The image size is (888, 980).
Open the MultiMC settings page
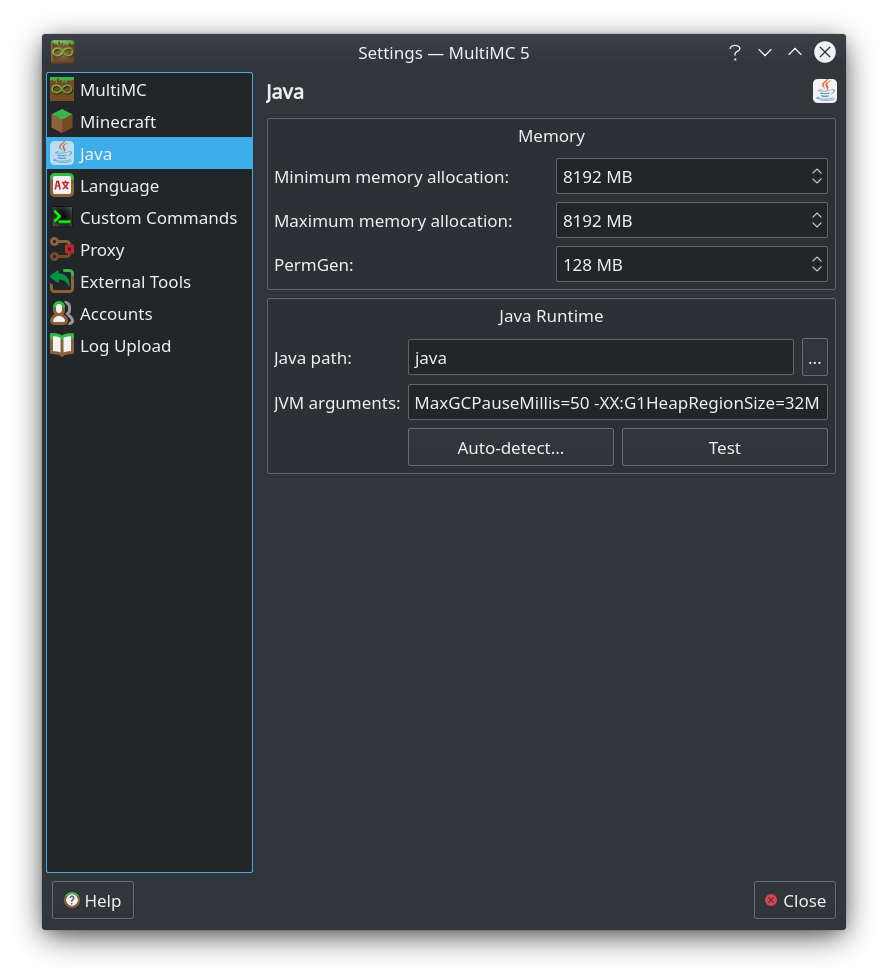[149, 89]
